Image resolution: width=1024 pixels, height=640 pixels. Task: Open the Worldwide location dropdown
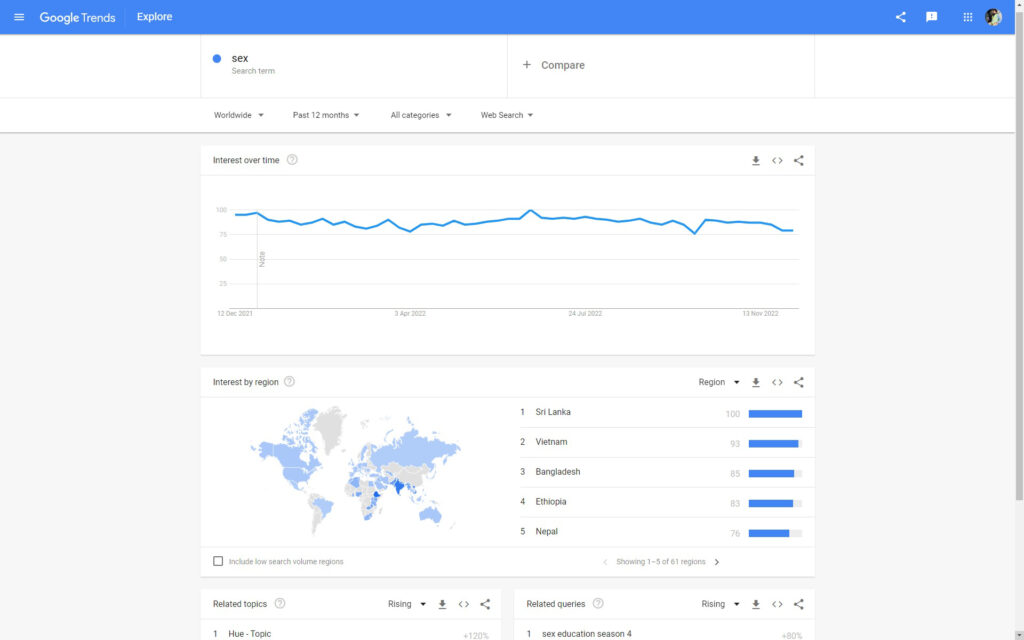(239, 115)
